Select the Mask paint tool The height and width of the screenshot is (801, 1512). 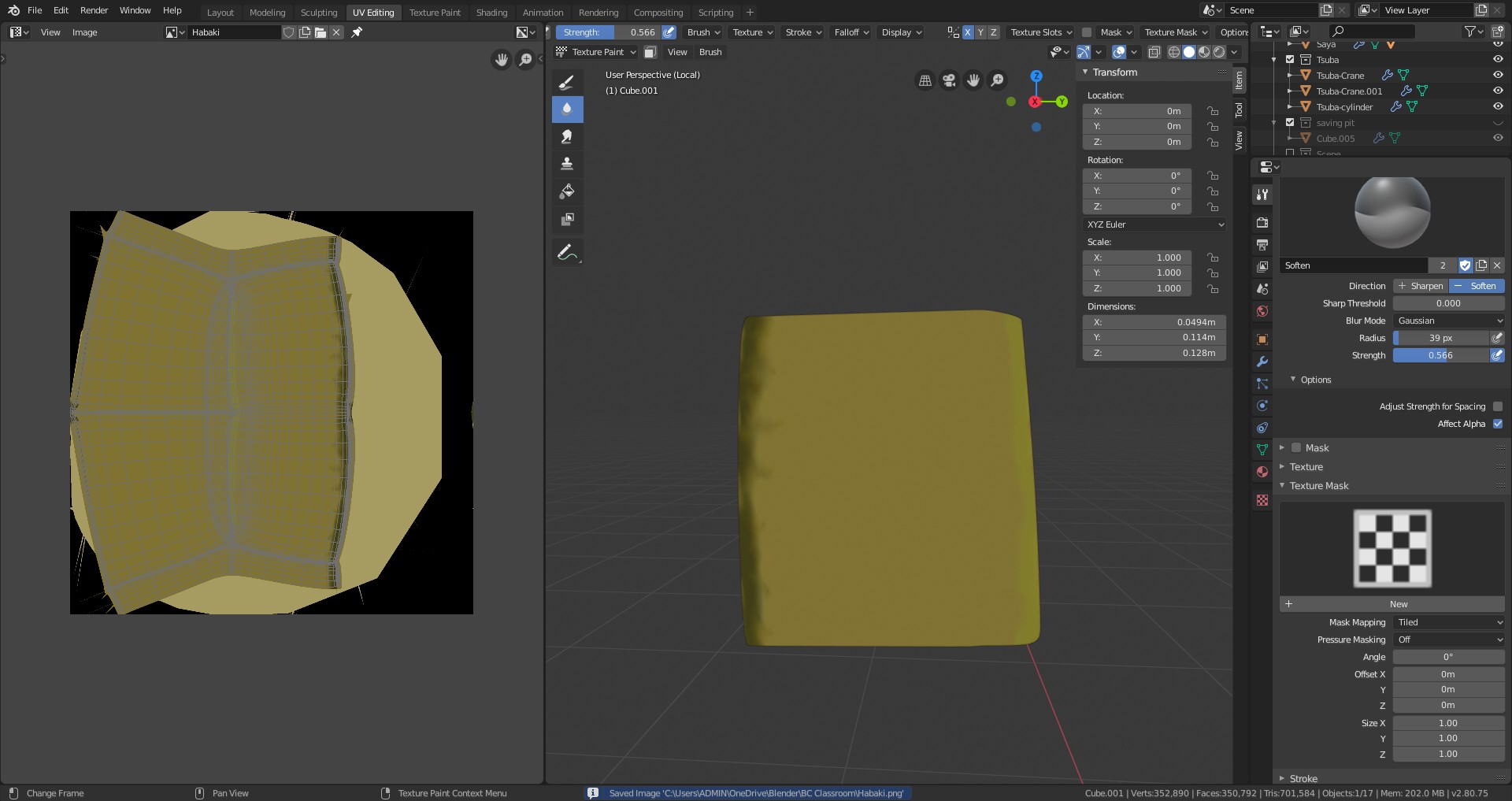[x=567, y=219]
